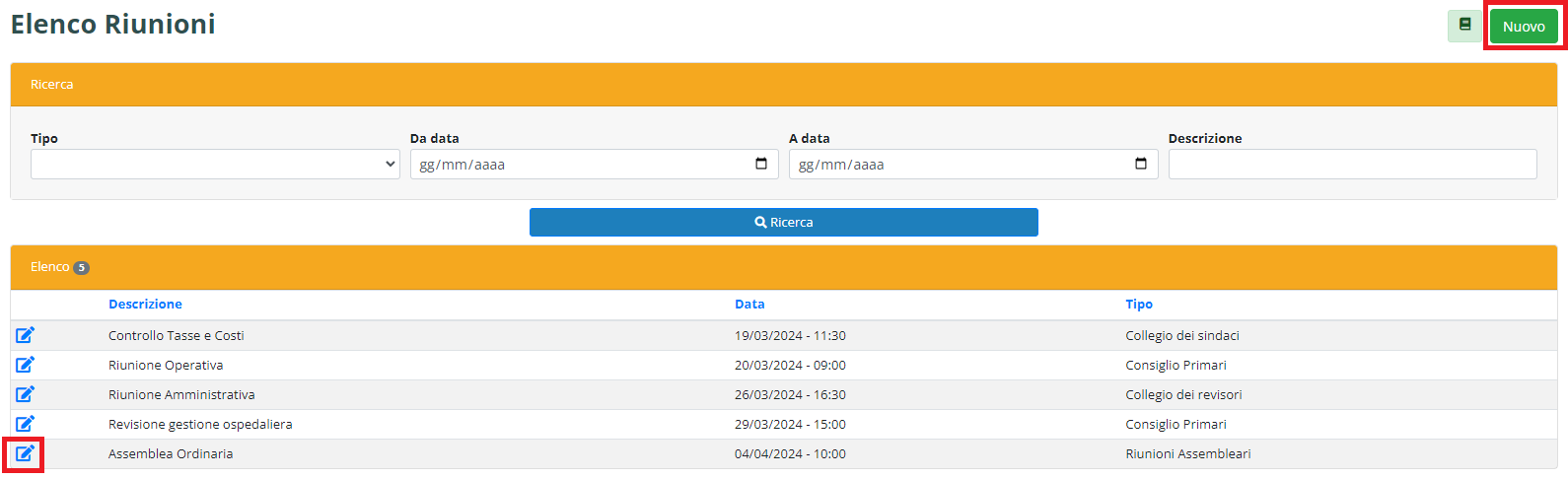Click edit icon for Riunione Amministrativa row
This screenshot has height=479, width=1568.
[x=25, y=394]
